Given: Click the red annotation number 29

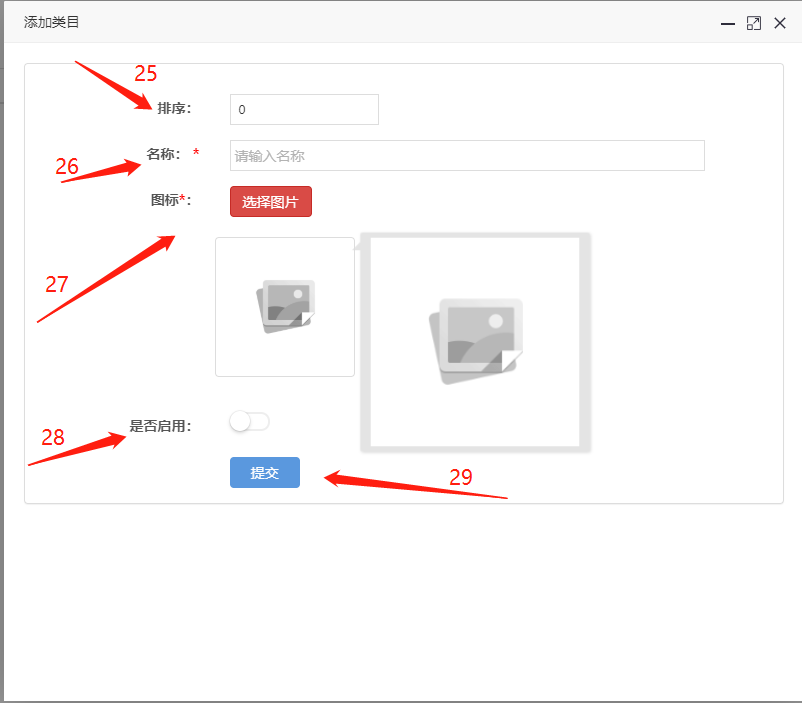Looking at the screenshot, I should tap(460, 477).
